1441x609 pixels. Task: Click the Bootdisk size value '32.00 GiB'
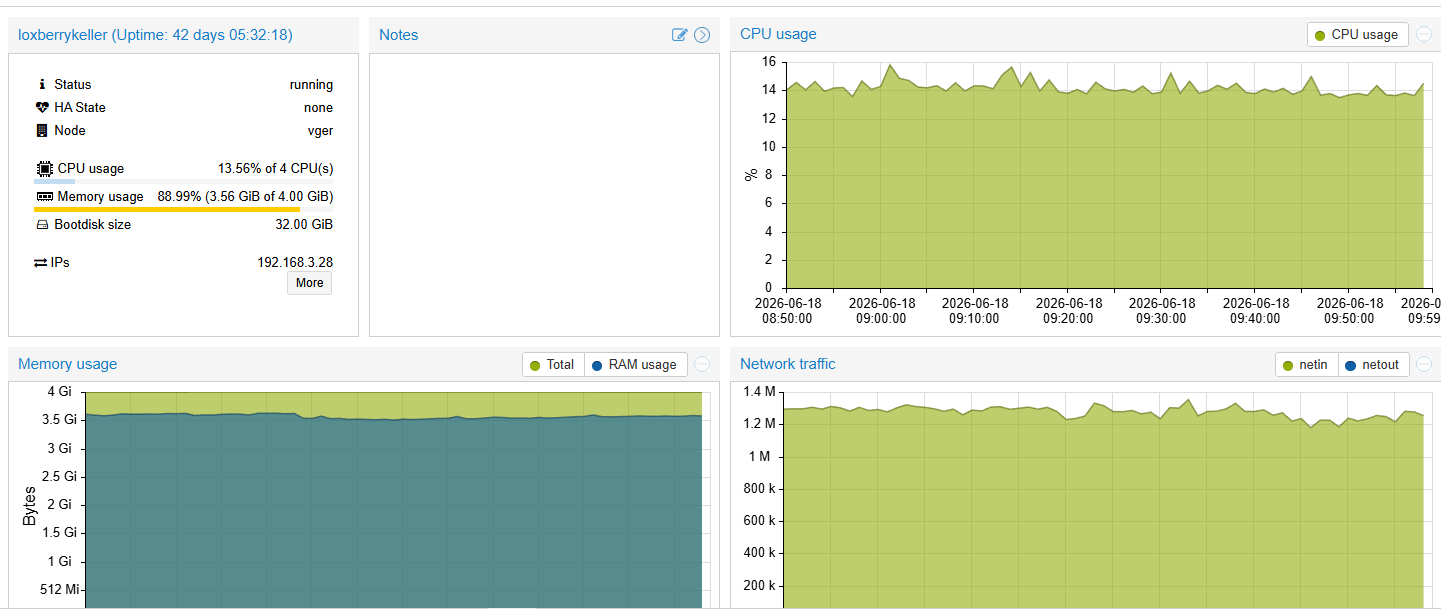[304, 225]
